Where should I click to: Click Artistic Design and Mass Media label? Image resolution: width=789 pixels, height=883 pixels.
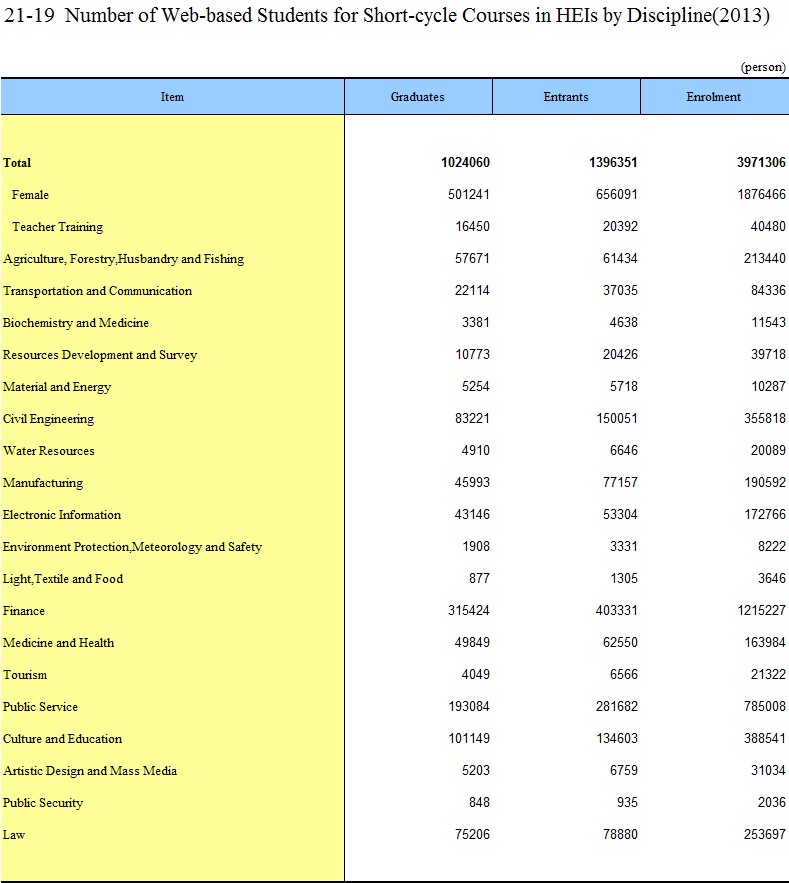tap(90, 771)
